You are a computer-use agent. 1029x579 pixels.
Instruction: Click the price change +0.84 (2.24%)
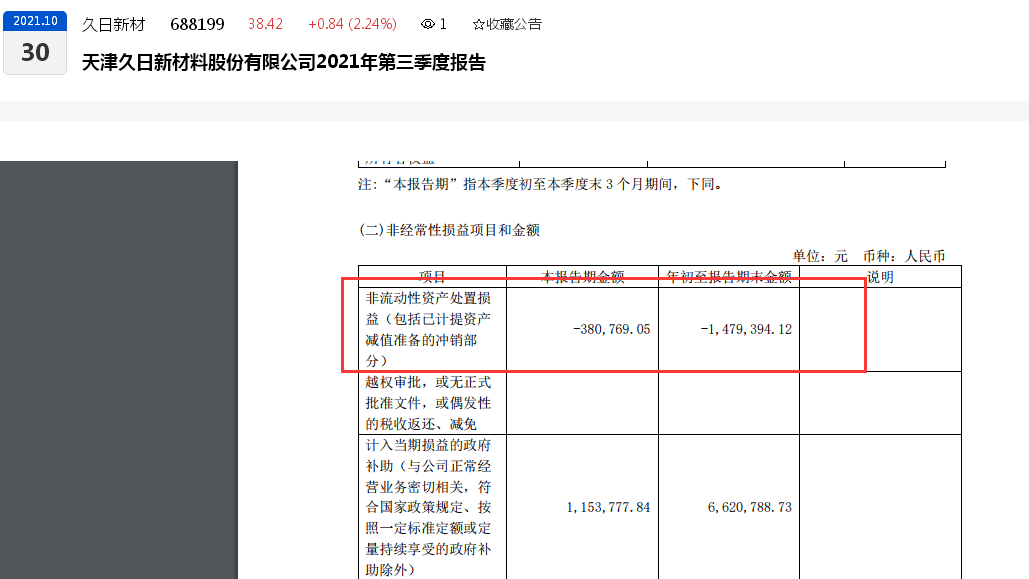(x=352, y=24)
